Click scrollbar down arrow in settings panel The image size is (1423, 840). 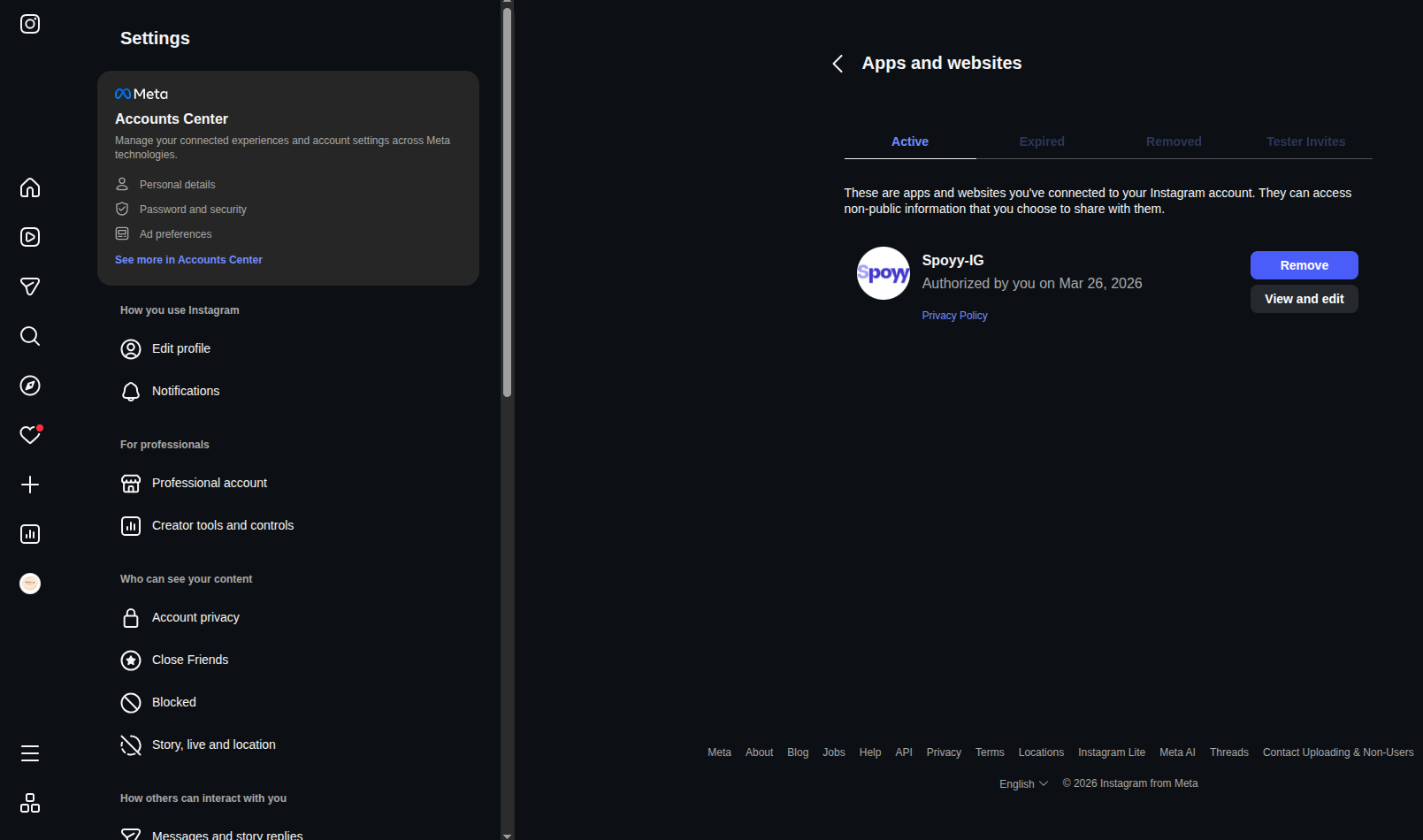[508, 836]
